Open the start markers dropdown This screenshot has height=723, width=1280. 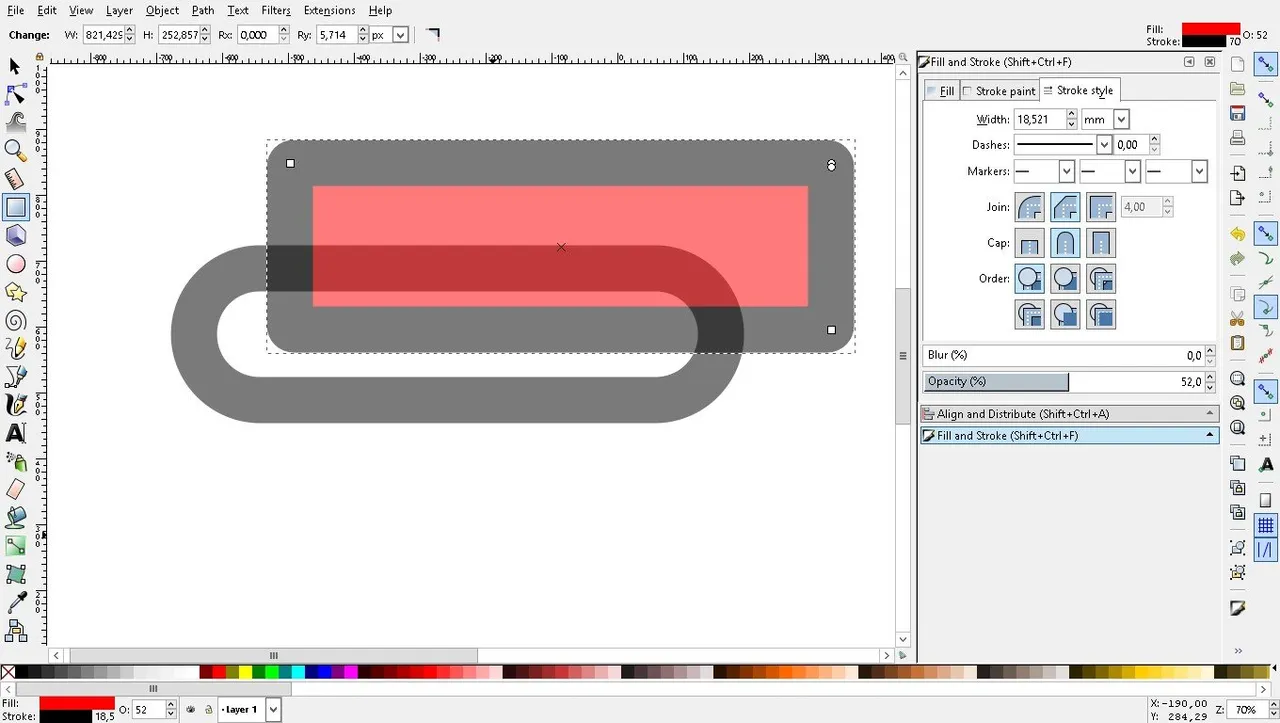pyautogui.click(x=1067, y=172)
